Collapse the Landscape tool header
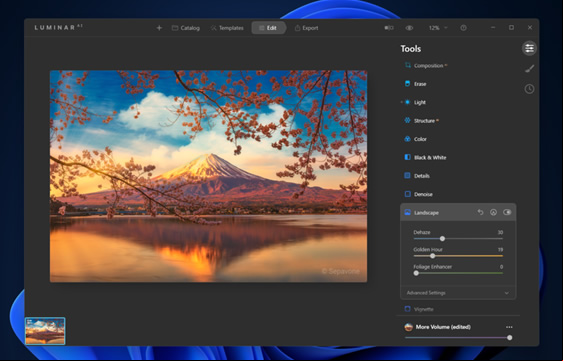The width and height of the screenshot is (563, 361). coord(458,212)
